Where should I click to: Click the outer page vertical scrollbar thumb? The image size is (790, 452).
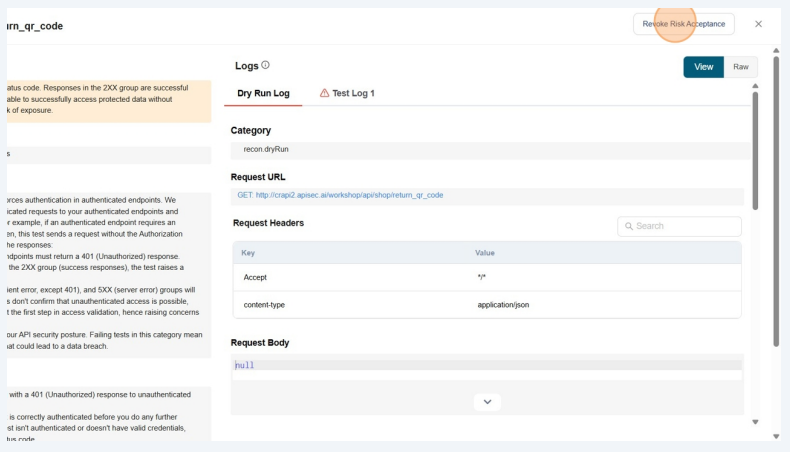(776, 200)
